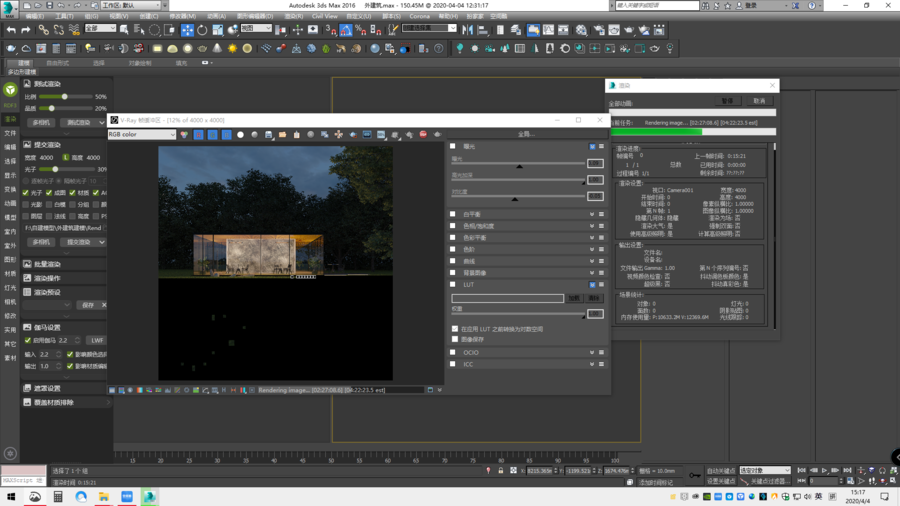Toggle green channel in V-Ray frame buffer
The image size is (900, 506).
212,134
